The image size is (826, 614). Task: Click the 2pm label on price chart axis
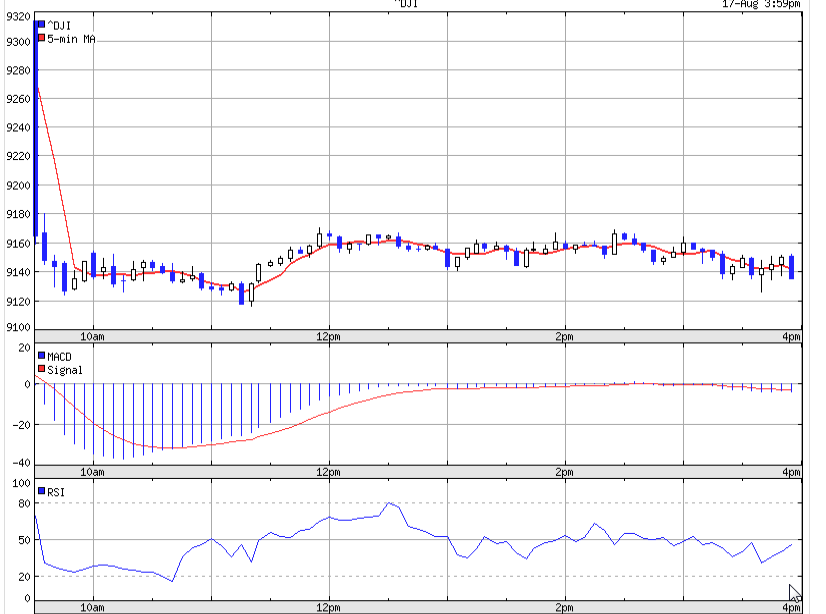tap(564, 336)
